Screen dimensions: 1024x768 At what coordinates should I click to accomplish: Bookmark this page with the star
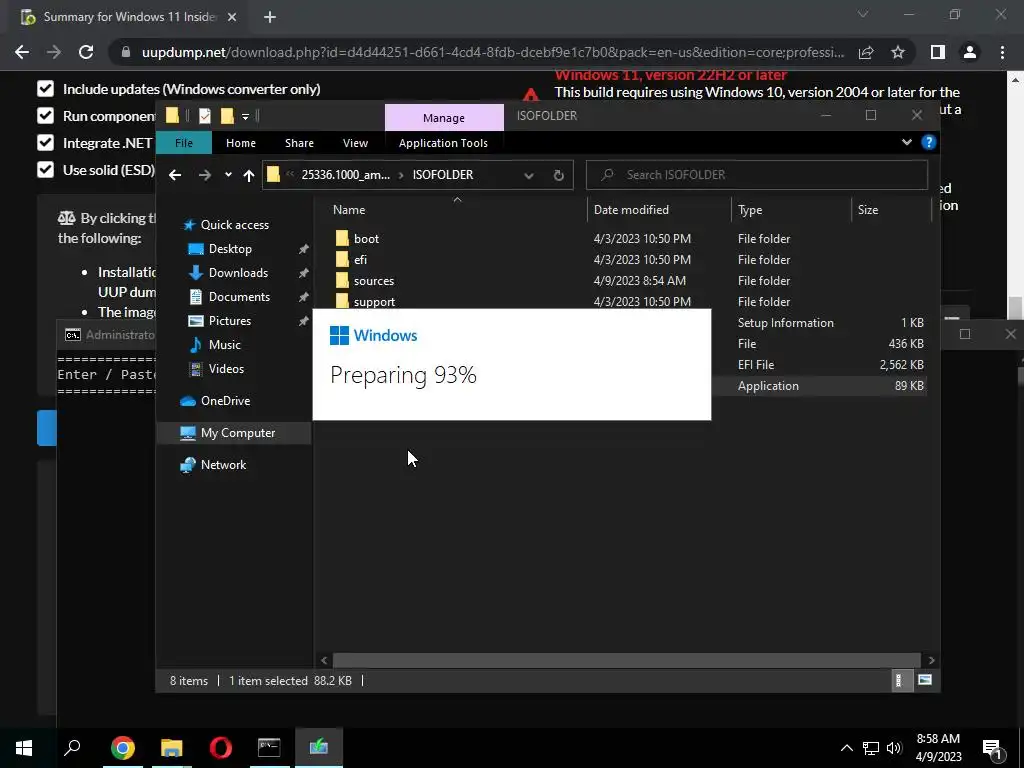tap(898, 52)
